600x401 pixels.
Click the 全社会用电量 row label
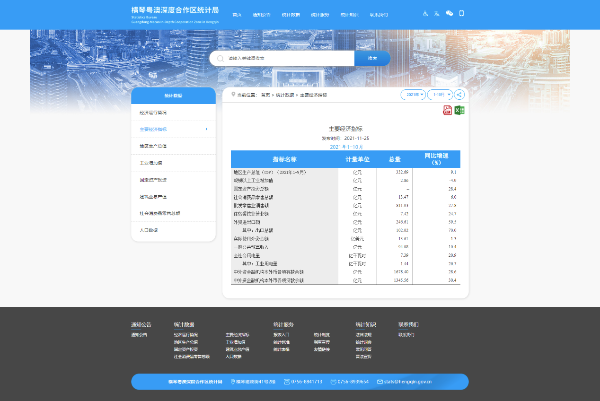pyautogui.click(x=247, y=256)
